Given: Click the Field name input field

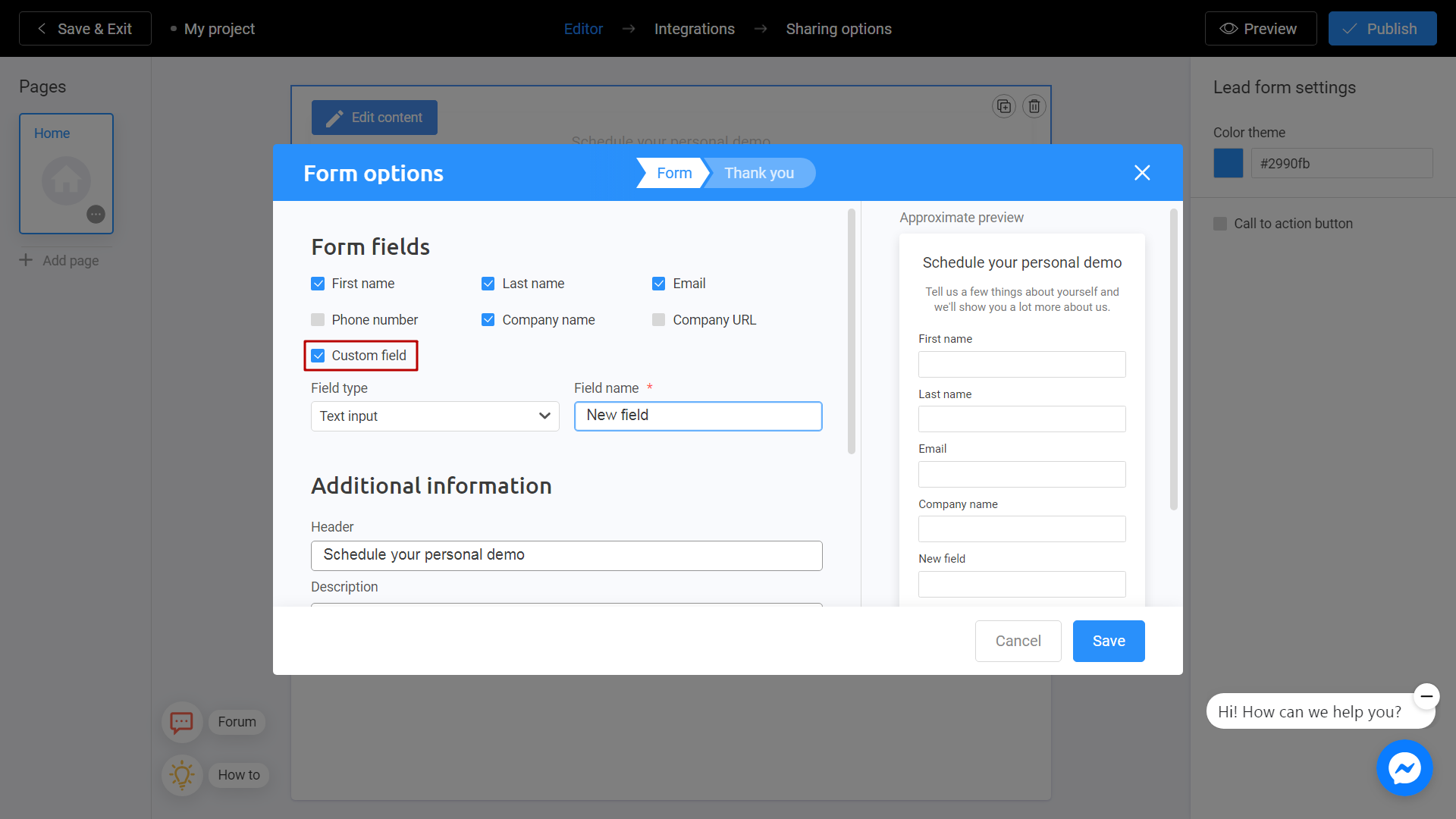Looking at the screenshot, I should (697, 415).
